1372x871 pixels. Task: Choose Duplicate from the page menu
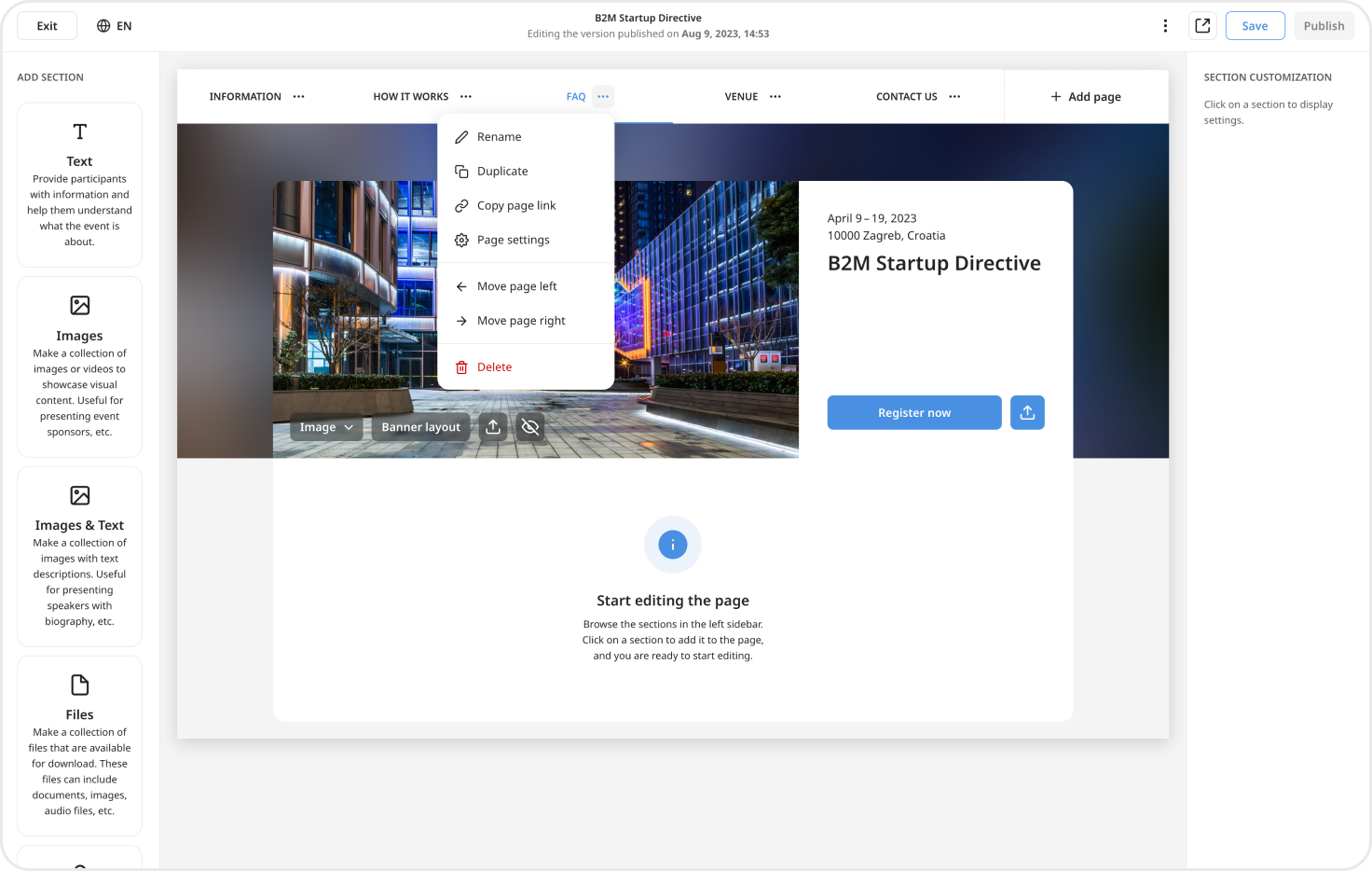(x=502, y=172)
